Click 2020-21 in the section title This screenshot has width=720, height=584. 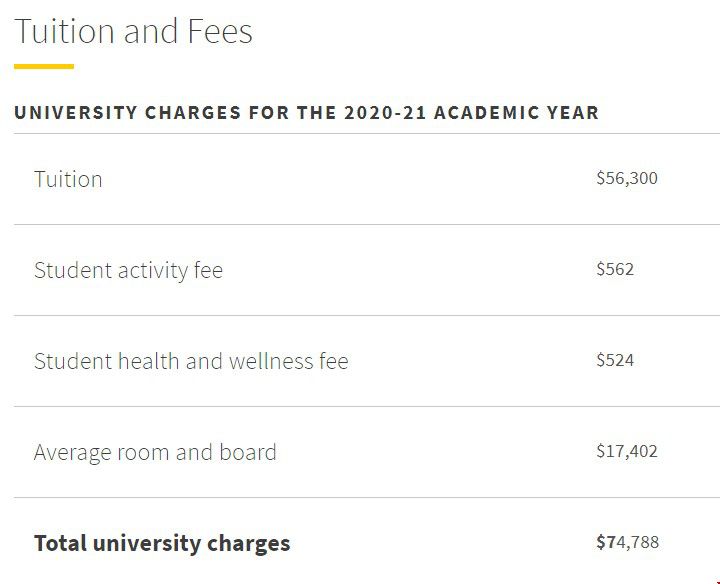coord(385,112)
